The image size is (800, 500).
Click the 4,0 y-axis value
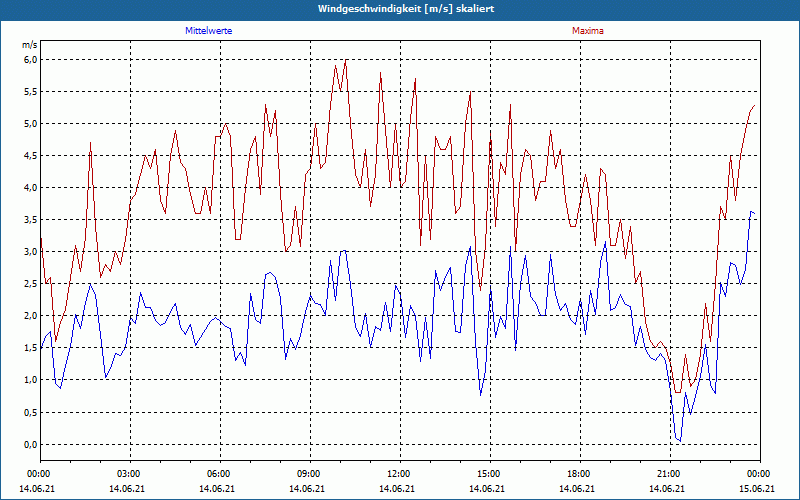[x=31, y=188]
